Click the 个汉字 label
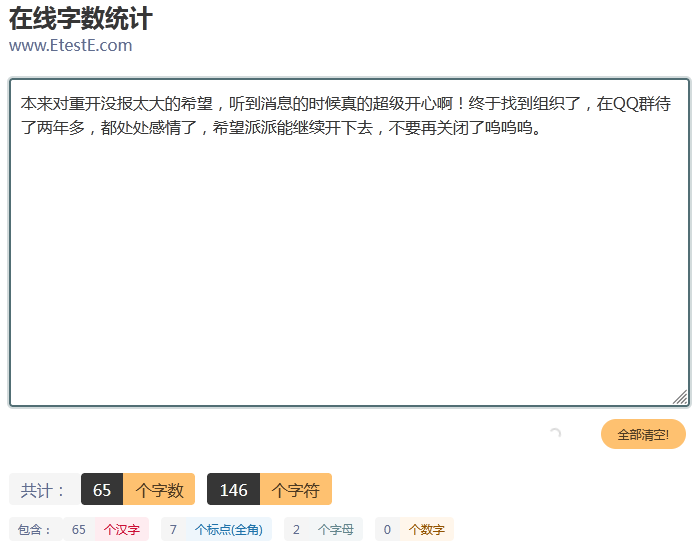The height and width of the screenshot is (548, 693). (122, 529)
